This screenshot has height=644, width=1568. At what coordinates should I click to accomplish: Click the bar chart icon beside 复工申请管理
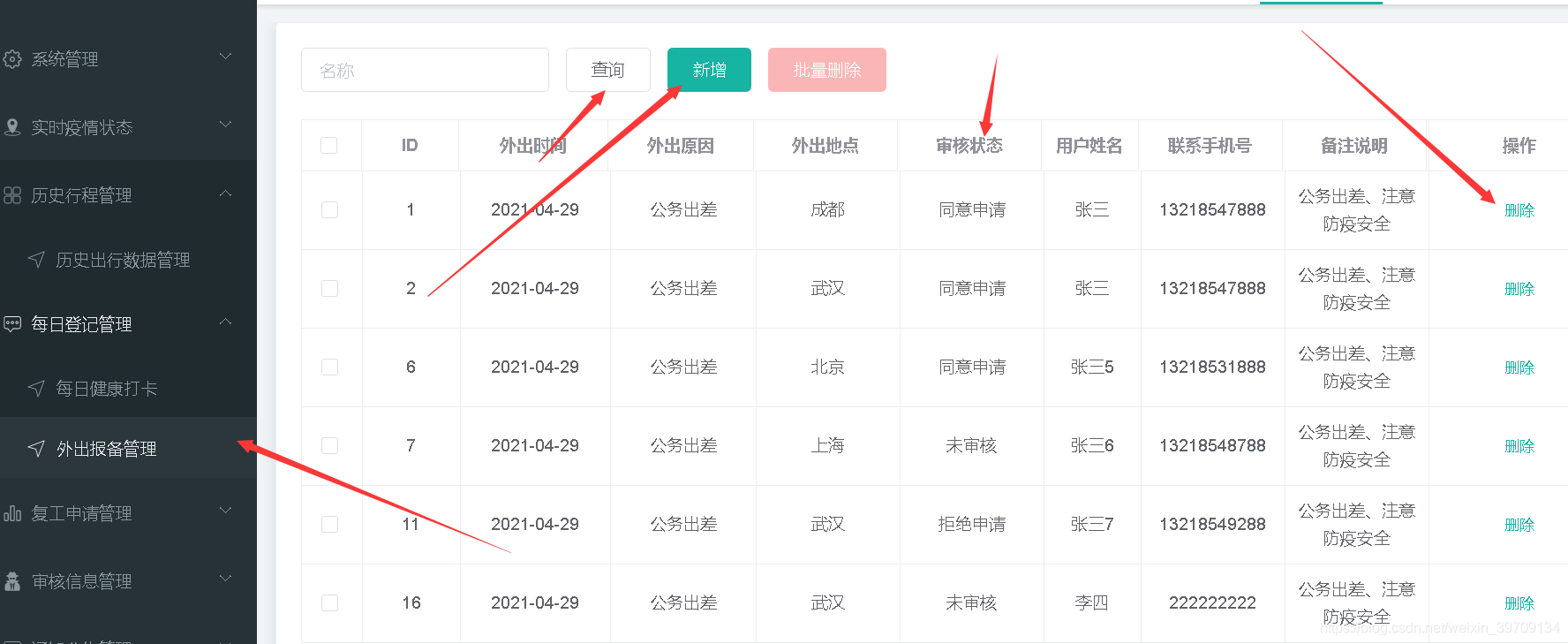[x=12, y=513]
